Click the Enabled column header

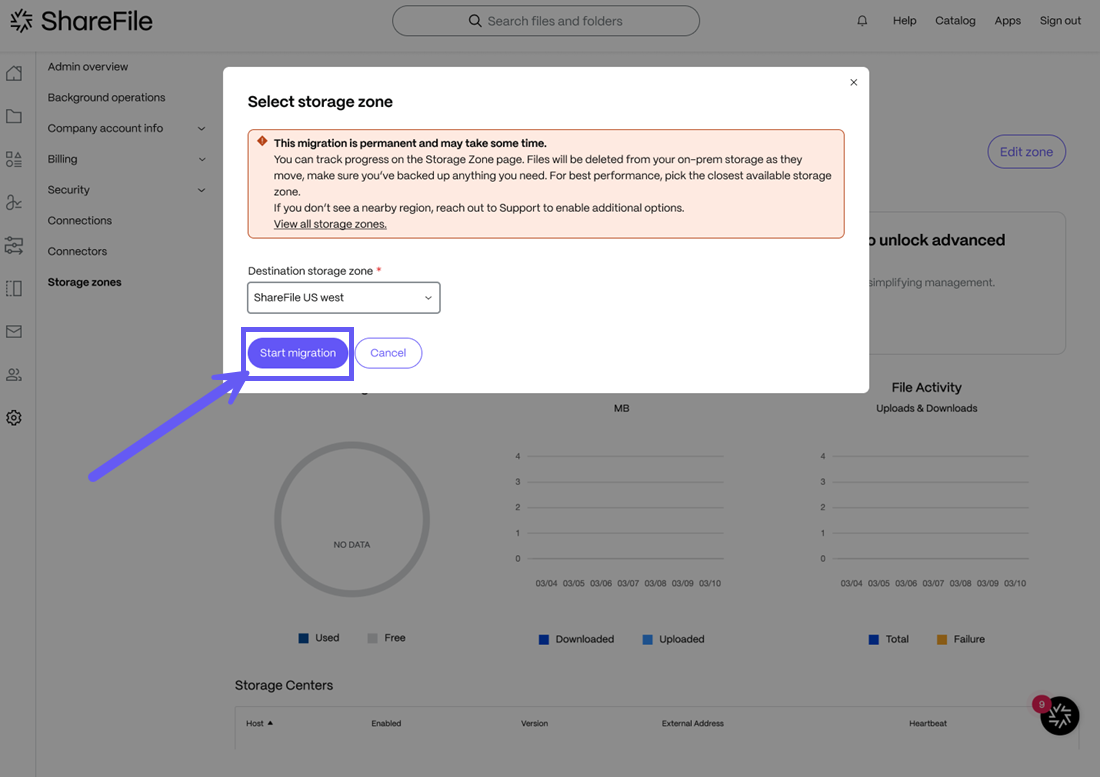pyautogui.click(x=386, y=723)
